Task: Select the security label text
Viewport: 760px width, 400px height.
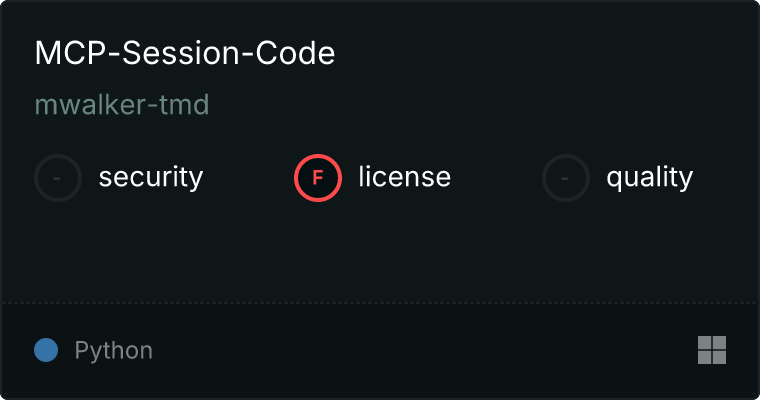Action: (x=150, y=178)
